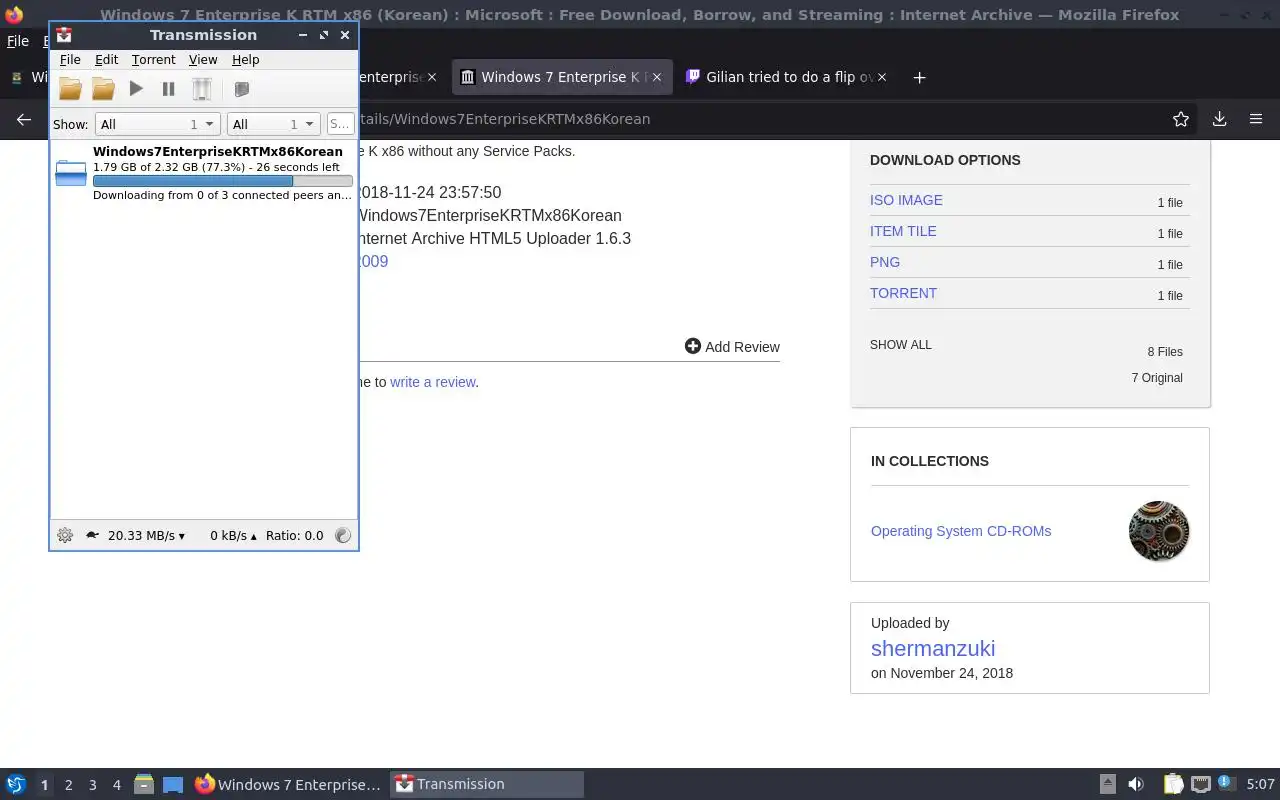The width and height of the screenshot is (1280, 800).
Task: Open the ratio statistics icon in Transmission
Action: (343, 535)
